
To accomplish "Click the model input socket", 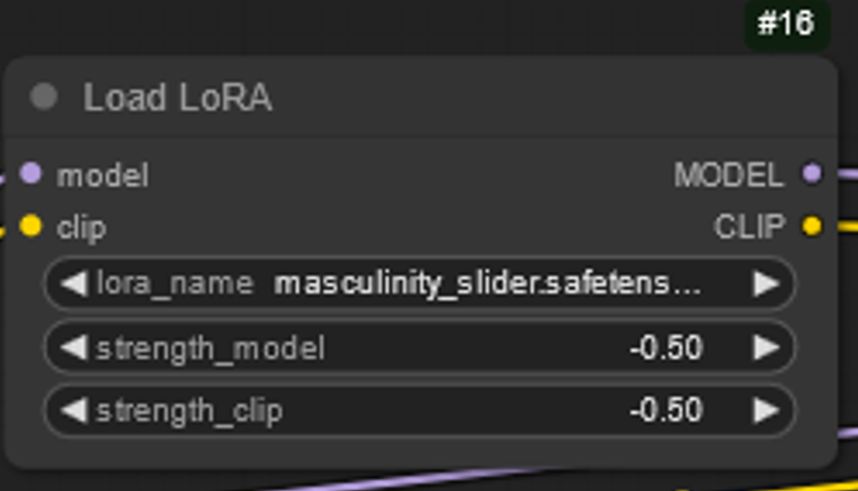I will pyautogui.click(x=31, y=174).
